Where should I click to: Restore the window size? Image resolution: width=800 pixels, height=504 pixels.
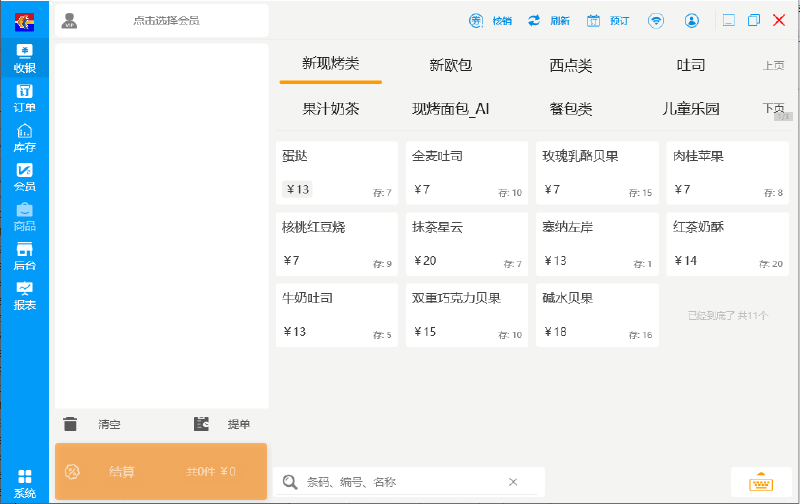tap(754, 20)
